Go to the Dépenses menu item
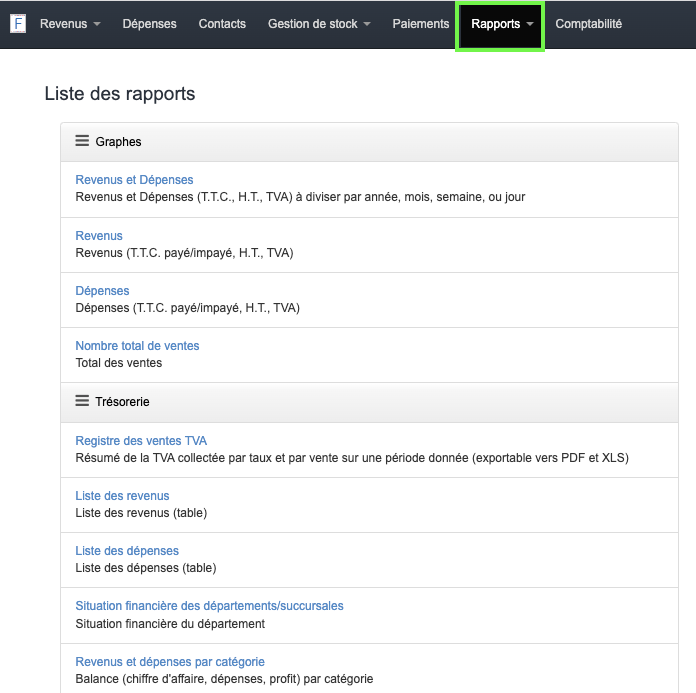 149,24
